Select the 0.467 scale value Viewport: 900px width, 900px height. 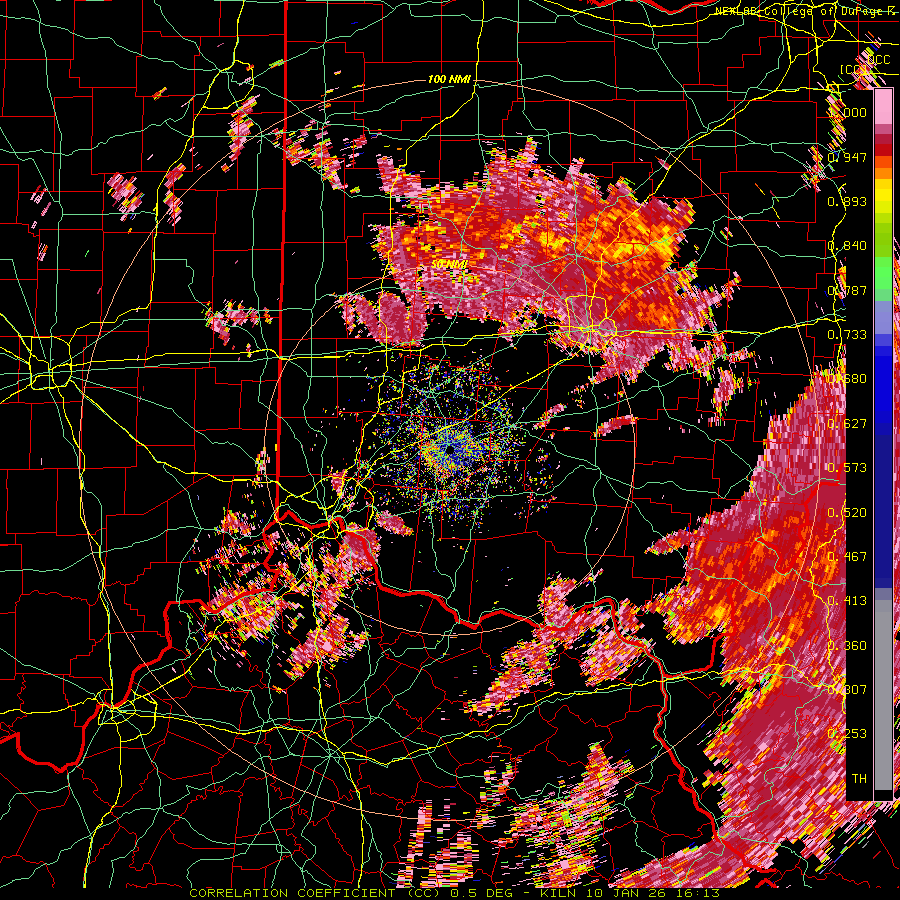847,557
